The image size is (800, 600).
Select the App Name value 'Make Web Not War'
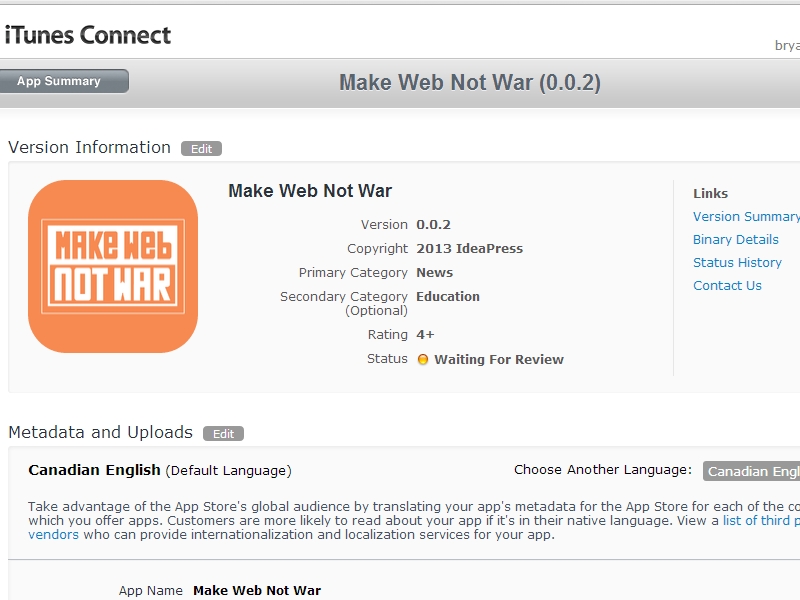point(257,590)
